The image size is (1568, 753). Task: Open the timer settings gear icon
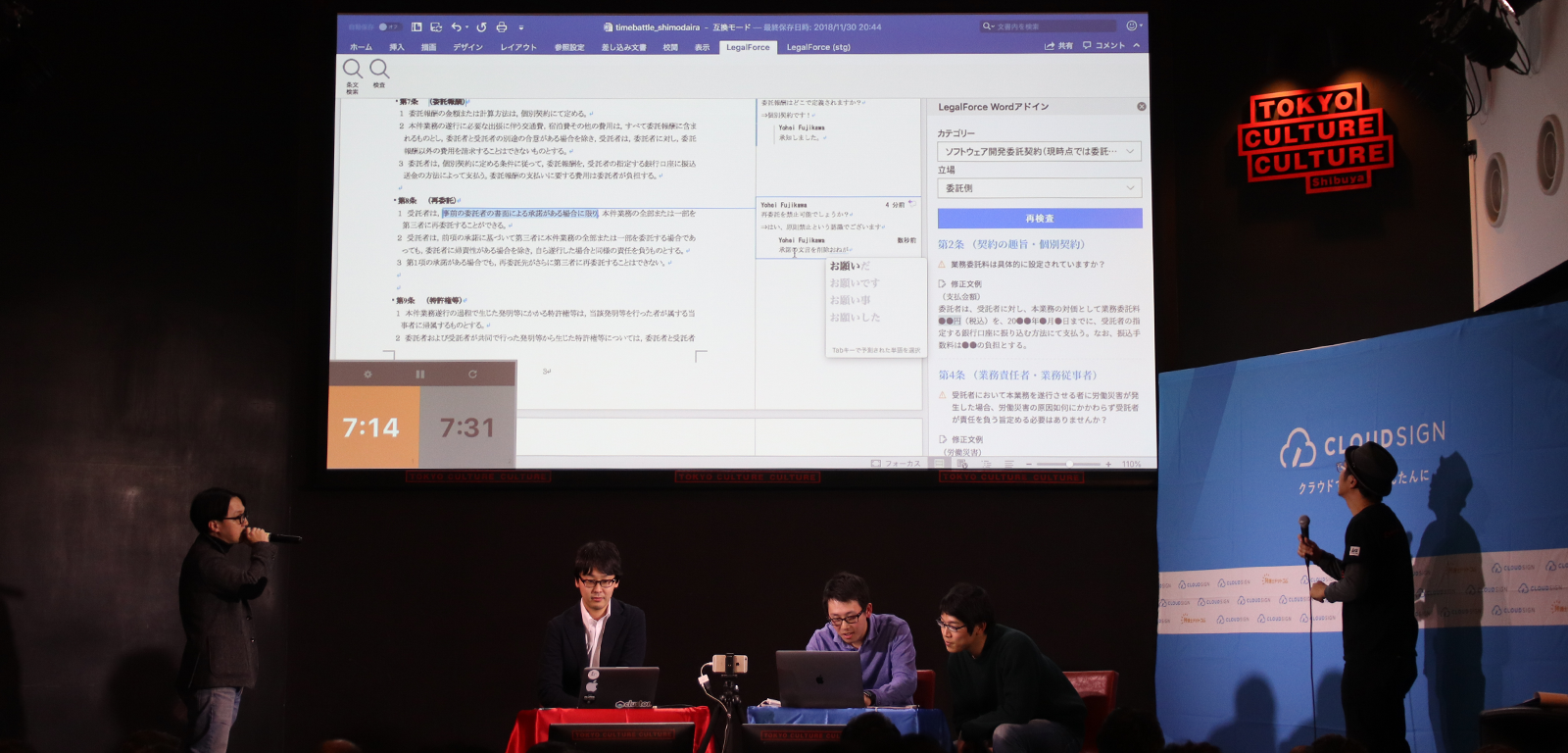[367, 374]
